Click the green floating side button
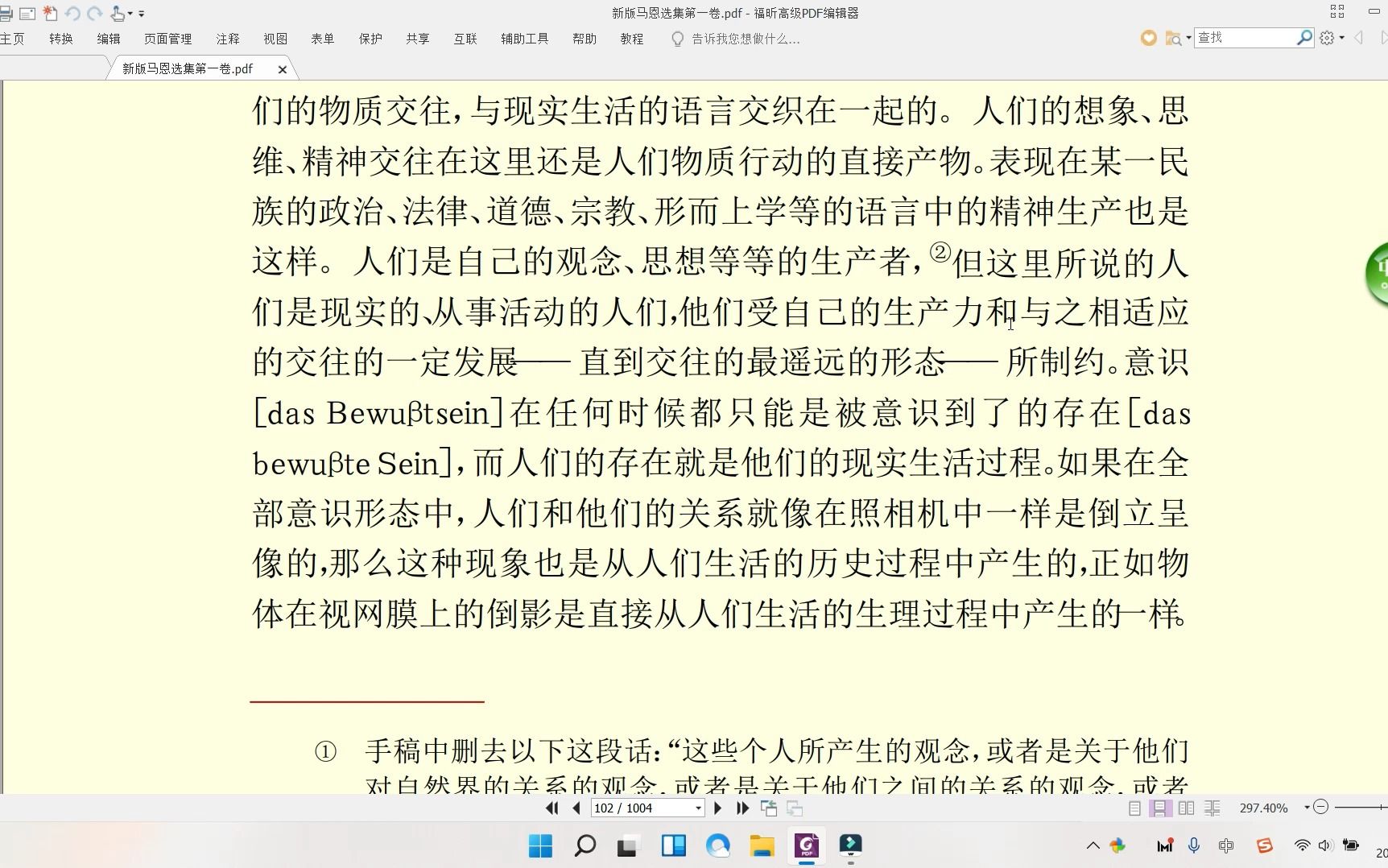Viewport: 1388px width, 868px height. [x=1378, y=274]
